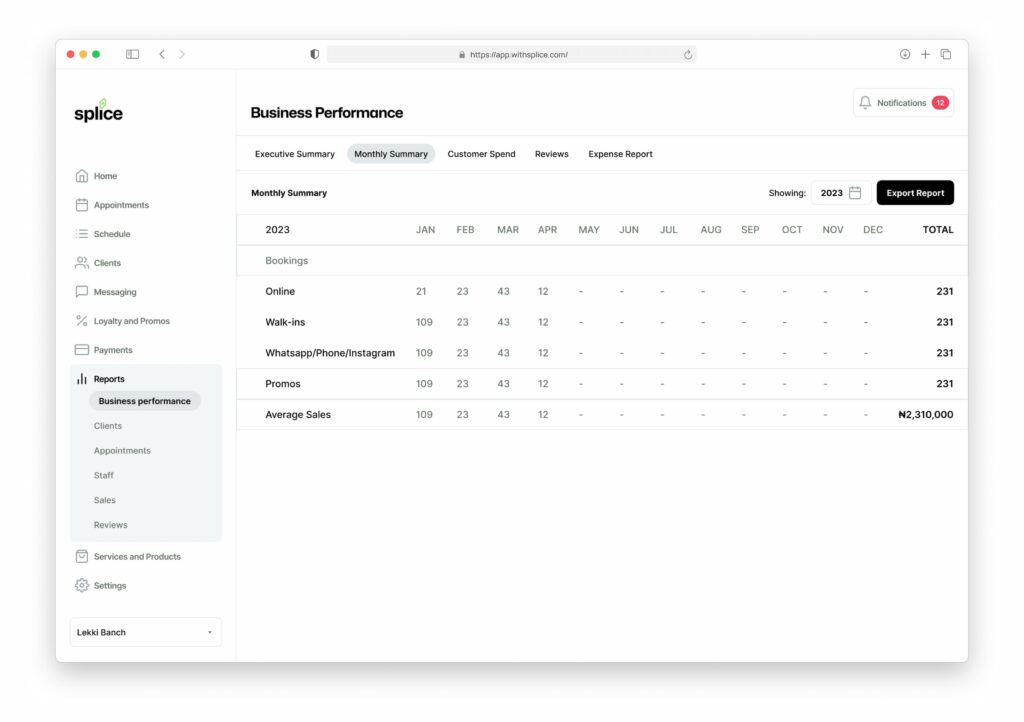Reload the page with the refresh icon
The image size is (1024, 722).
[687, 54]
